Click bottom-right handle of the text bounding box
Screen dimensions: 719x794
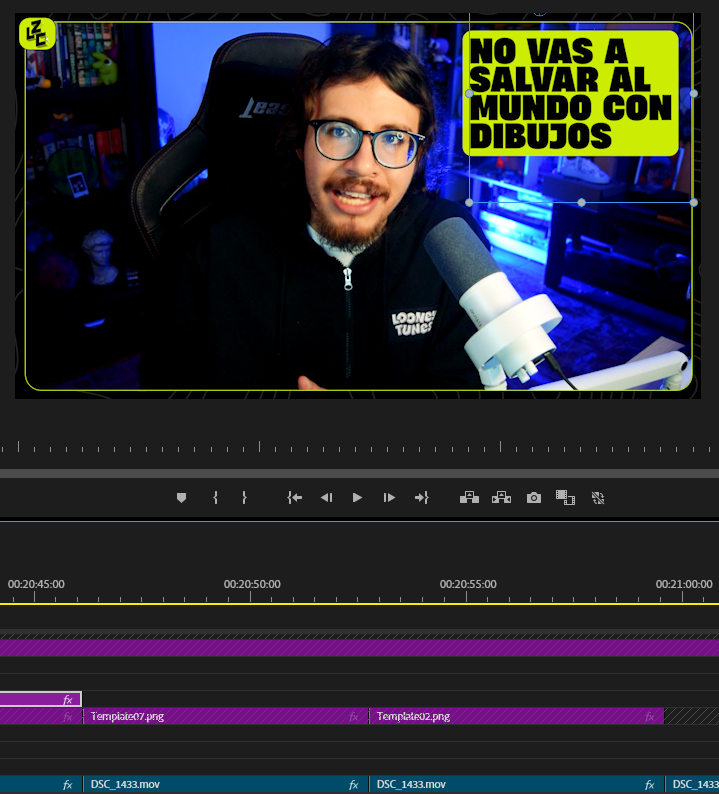click(x=694, y=203)
